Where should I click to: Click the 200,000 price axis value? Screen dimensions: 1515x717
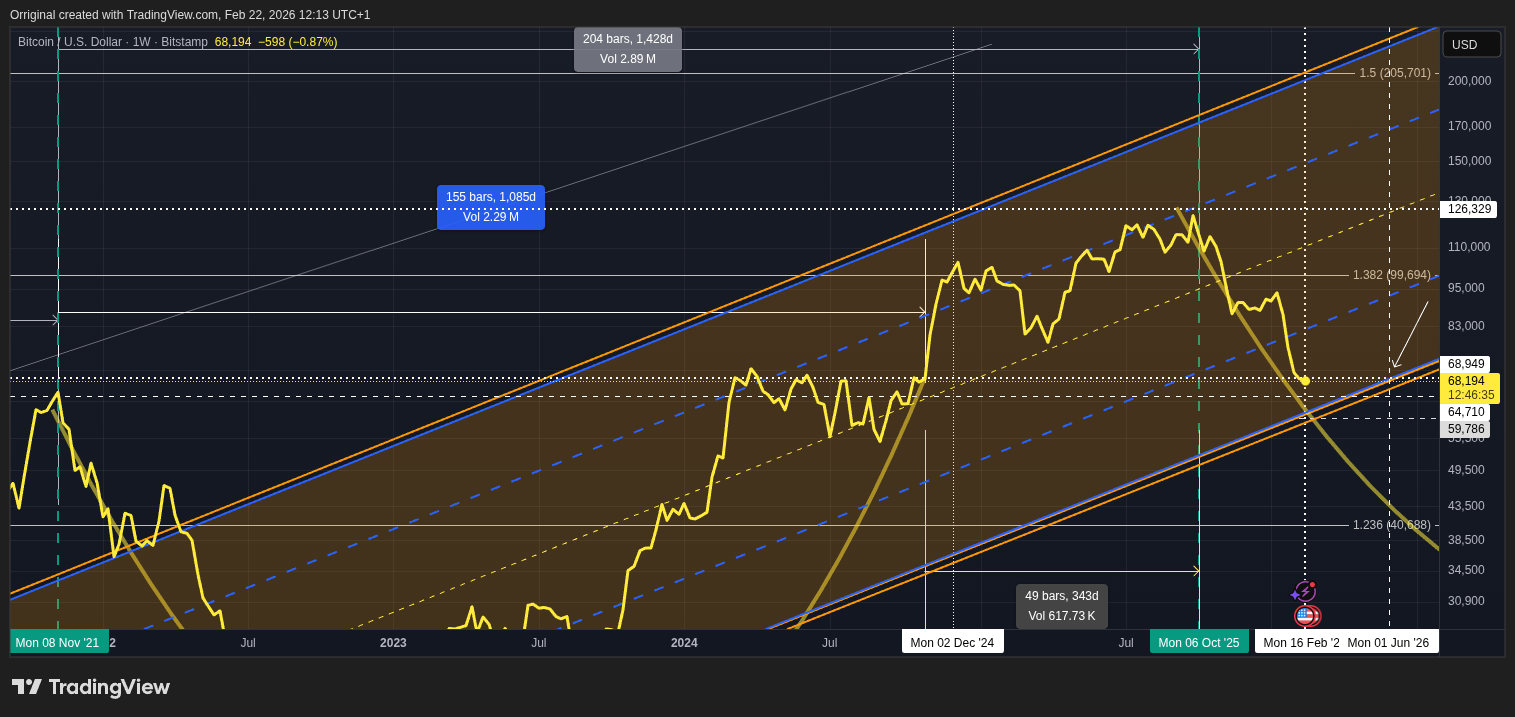1469,81
